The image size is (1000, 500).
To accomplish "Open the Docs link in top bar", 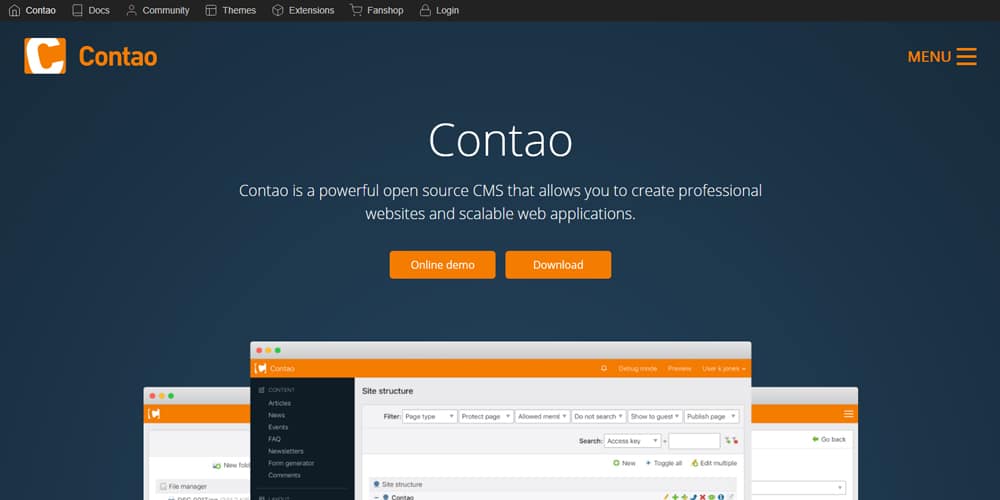I will click(99, 10).
